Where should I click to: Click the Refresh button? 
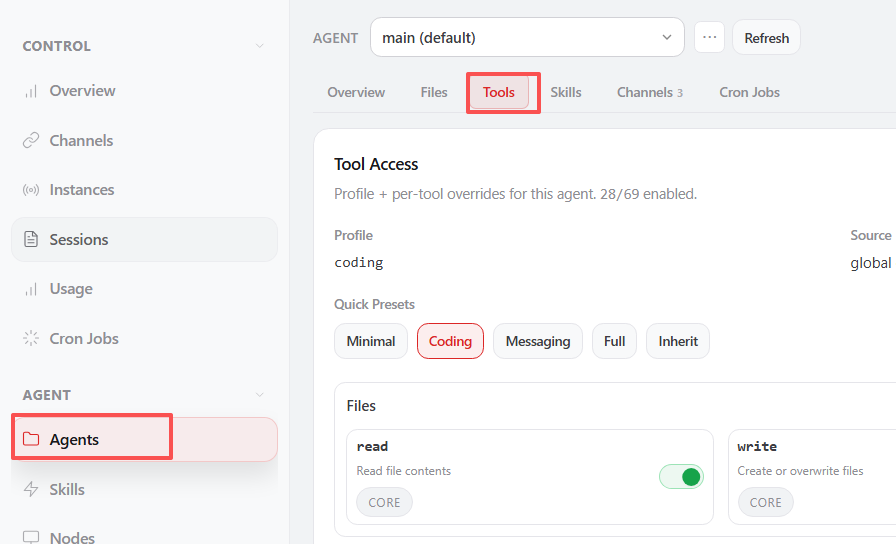(766, 38)
